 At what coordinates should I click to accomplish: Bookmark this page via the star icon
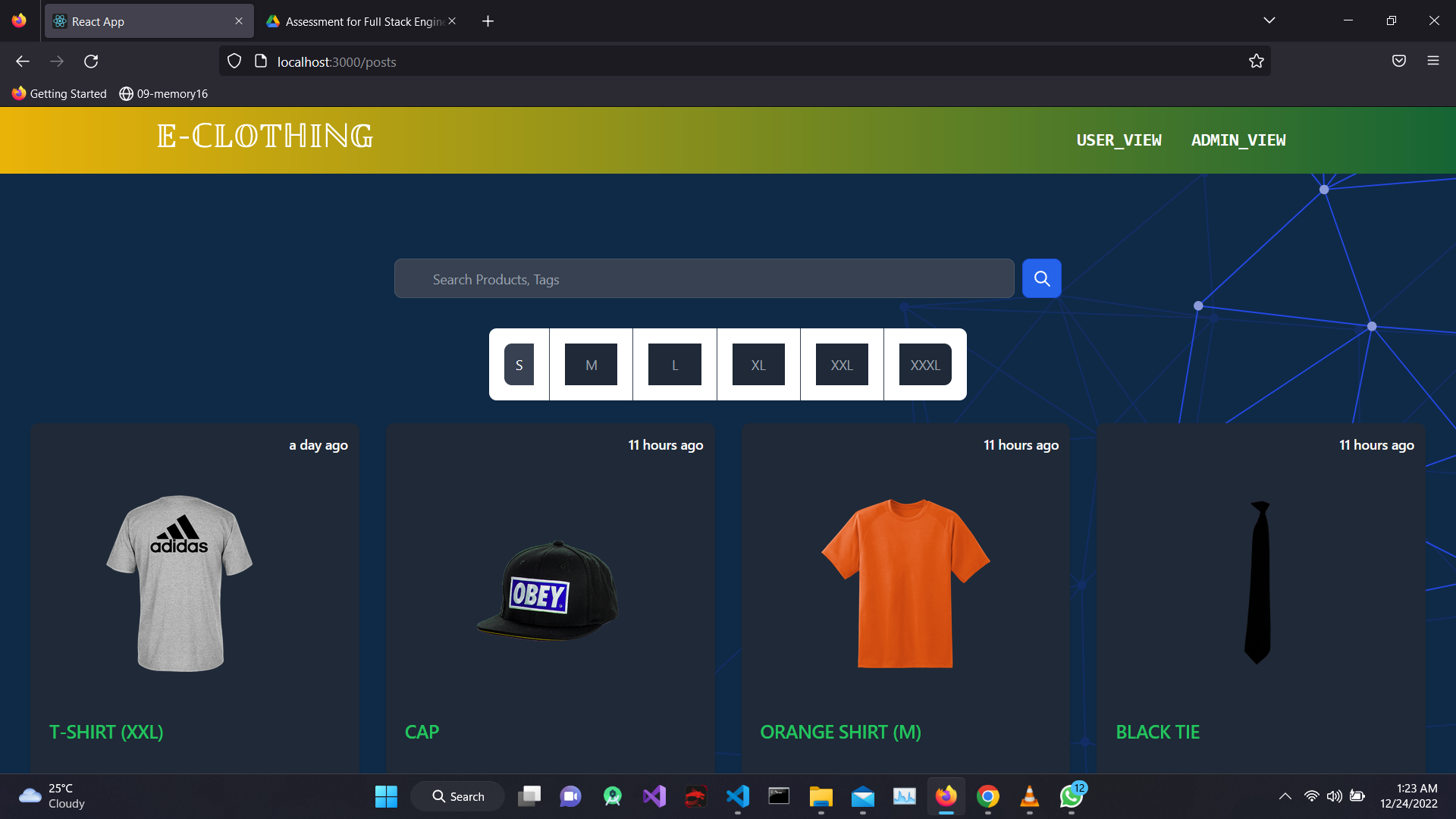pos(1257,61)
